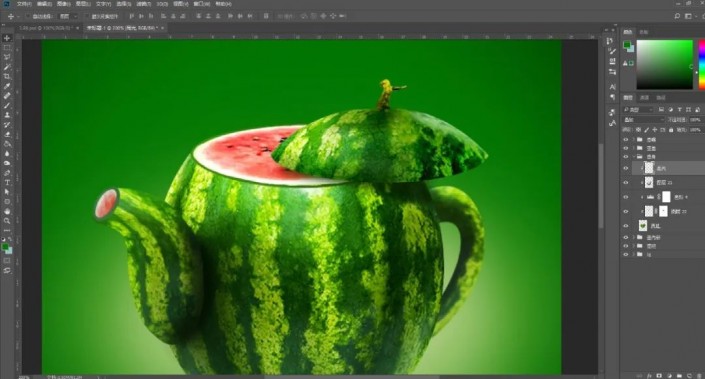The width and height of the screenshot is (705, 379).
Task: Select the Magic Wand tool
Action: tap(7, 67)
